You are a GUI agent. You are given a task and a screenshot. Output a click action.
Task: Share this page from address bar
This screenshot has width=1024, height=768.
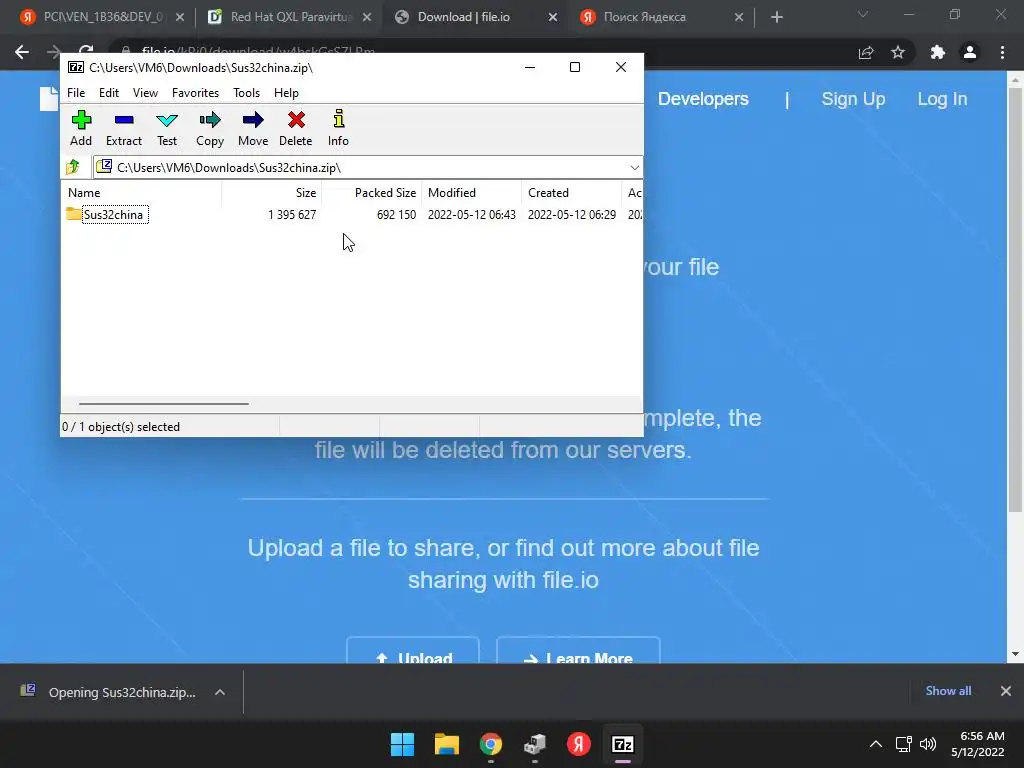(x=866, y=52)
